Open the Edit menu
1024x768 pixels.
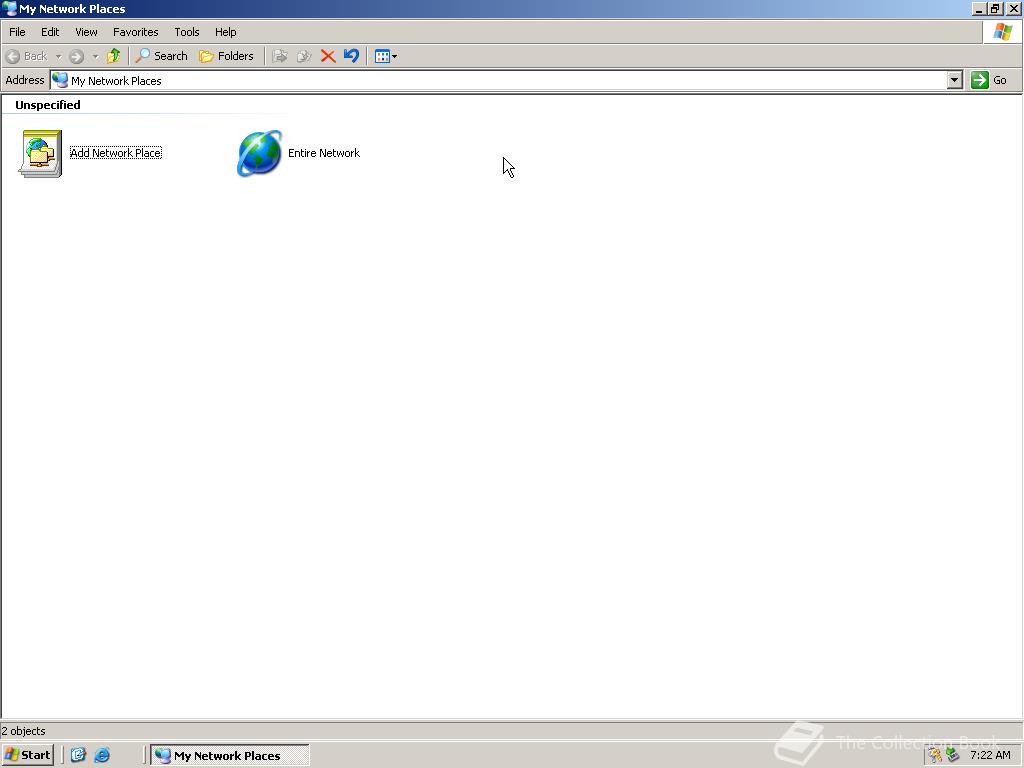(50, 32)
